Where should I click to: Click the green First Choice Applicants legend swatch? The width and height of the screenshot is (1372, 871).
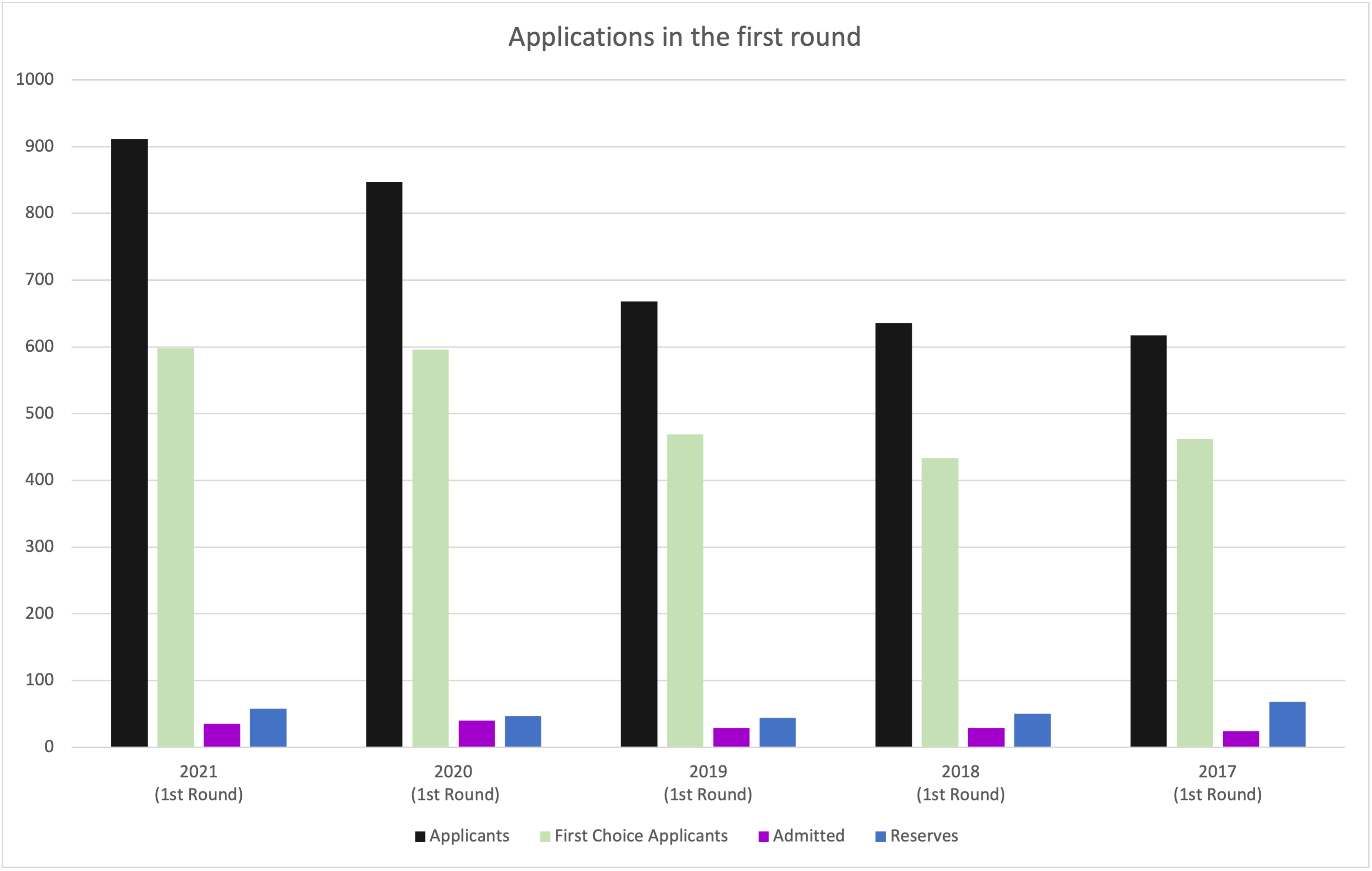[x=545, y=836]
